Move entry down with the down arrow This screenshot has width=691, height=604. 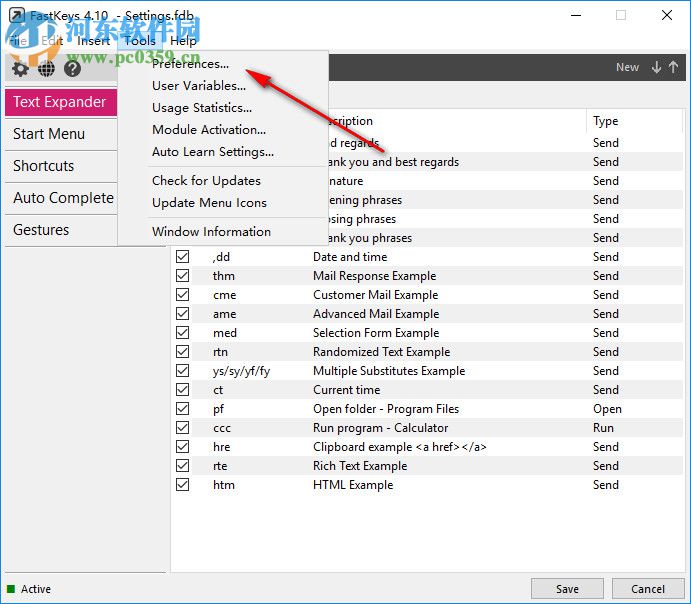tap(657, 67)
